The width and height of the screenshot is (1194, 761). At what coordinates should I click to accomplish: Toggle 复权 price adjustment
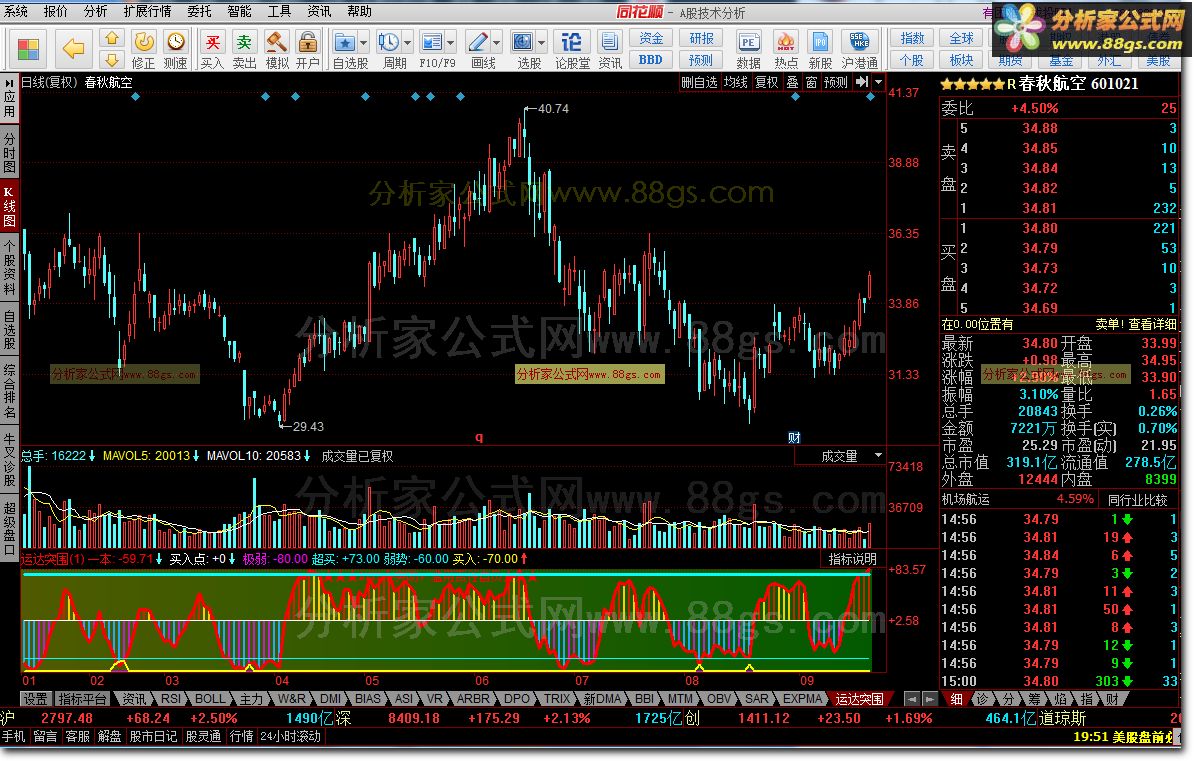(x=767, y=82)
